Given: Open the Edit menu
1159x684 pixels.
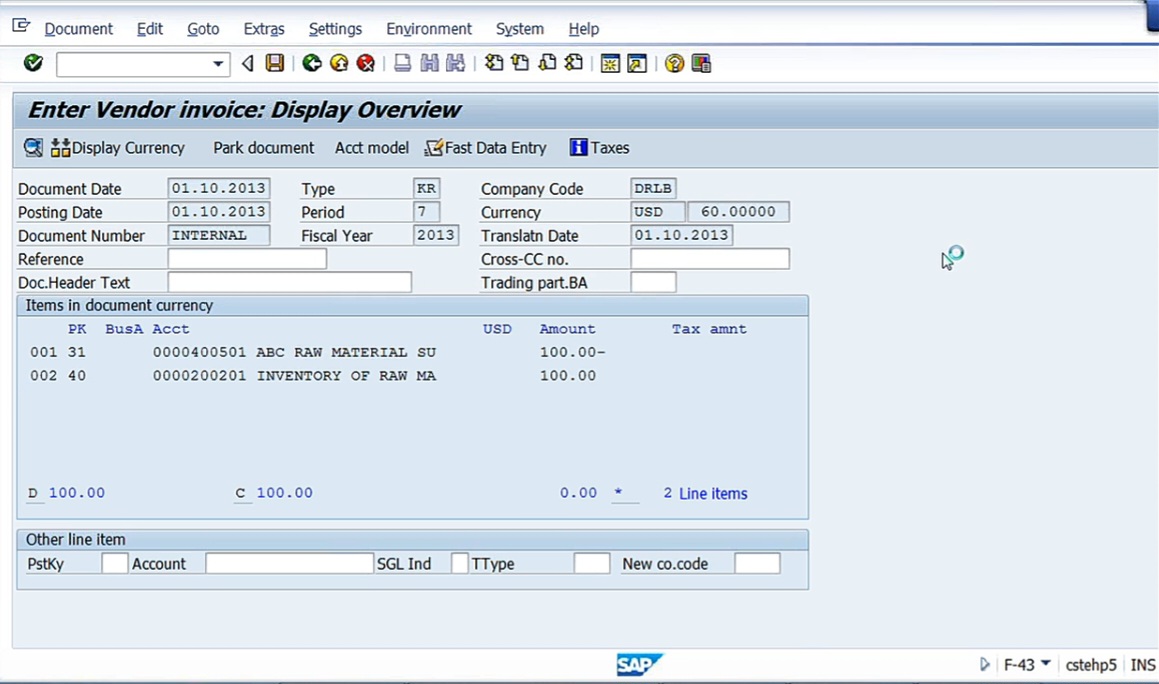Looking at the screenshot, I should coord(149,29).
